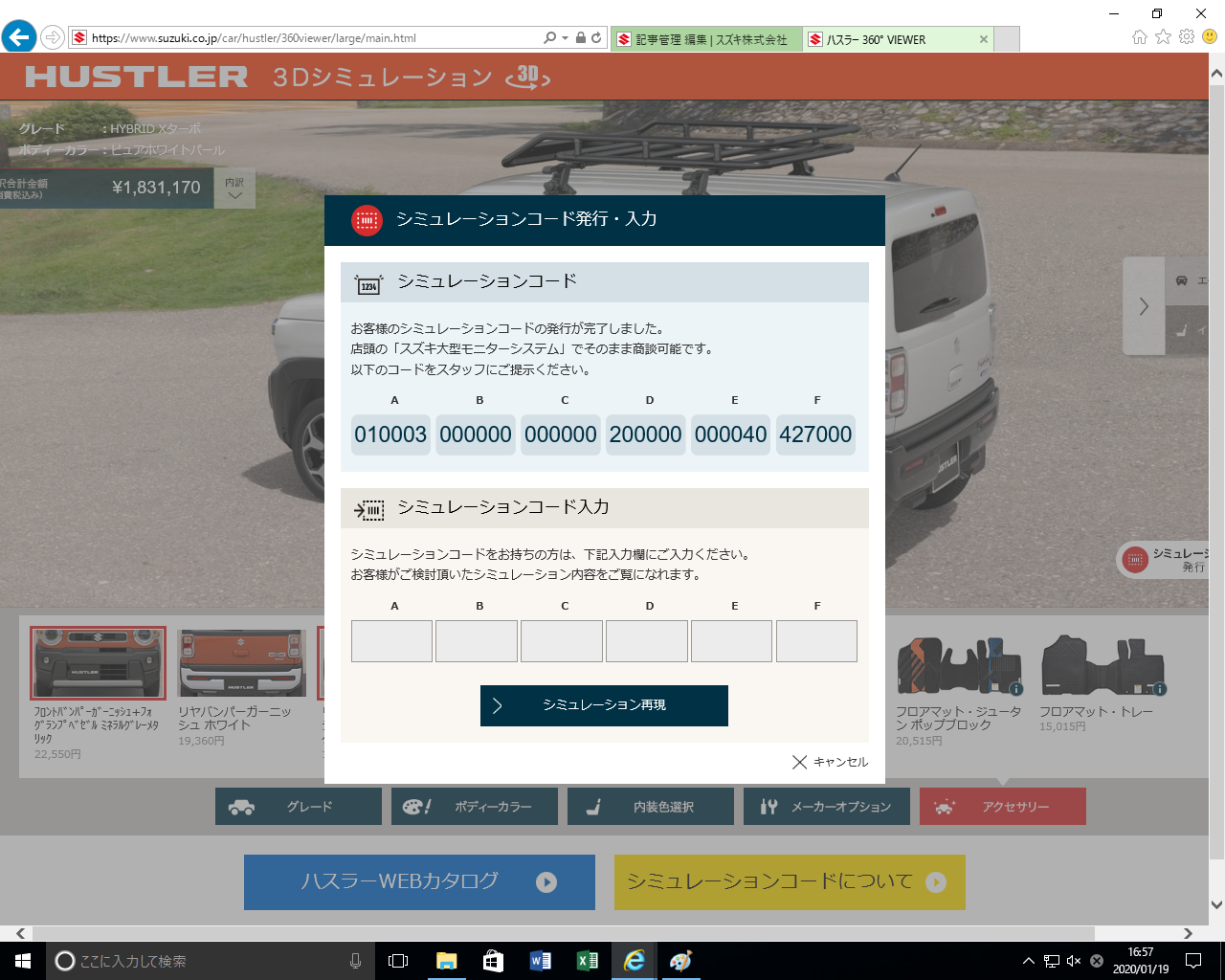
Task: Click the address bar URL field
Action: click(306, 38)
